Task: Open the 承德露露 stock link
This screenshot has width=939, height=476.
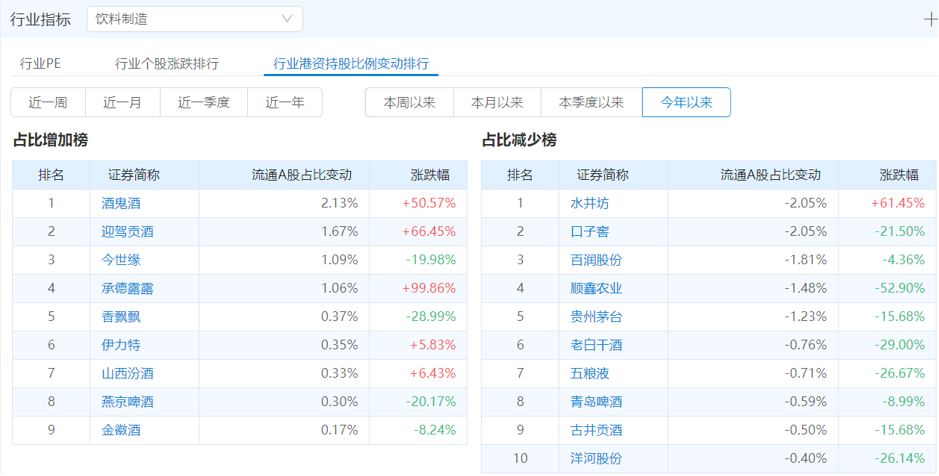Action: tap(128, 289)
